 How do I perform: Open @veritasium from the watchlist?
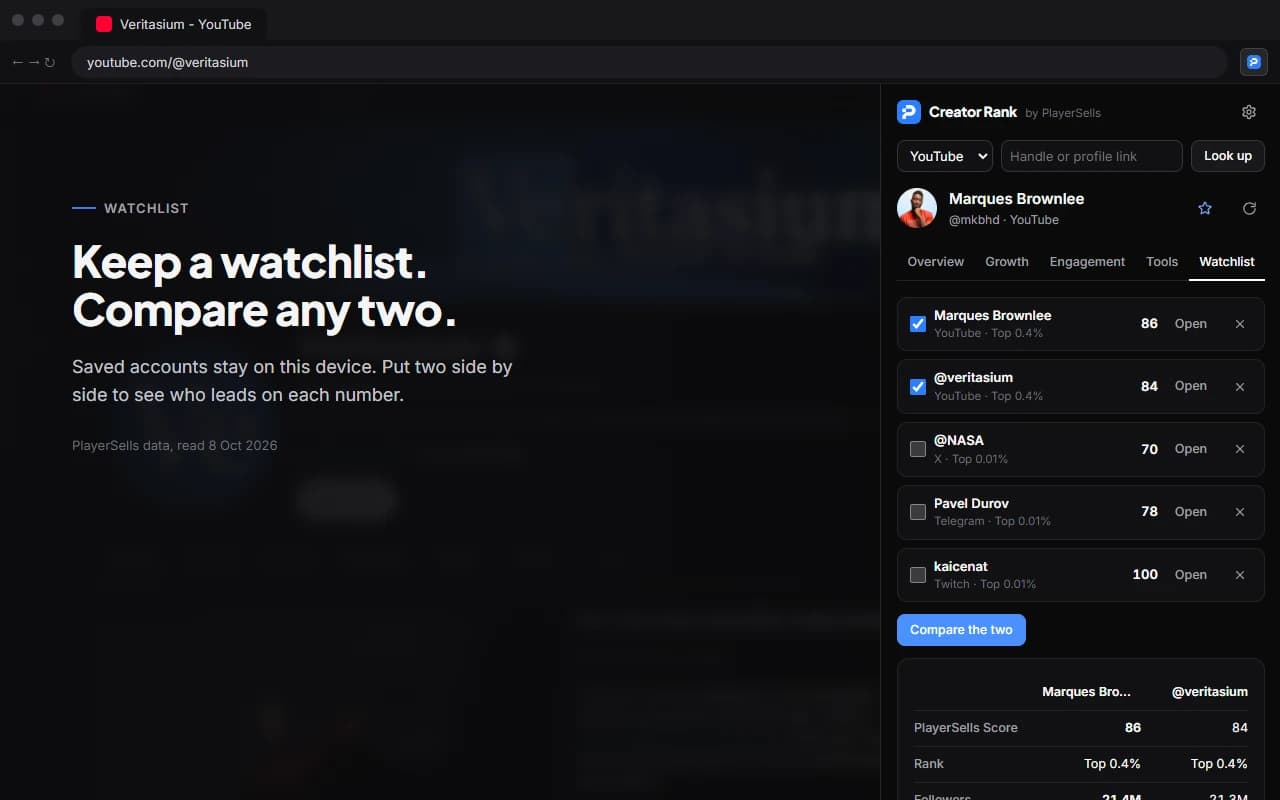tap(1191, 386)
